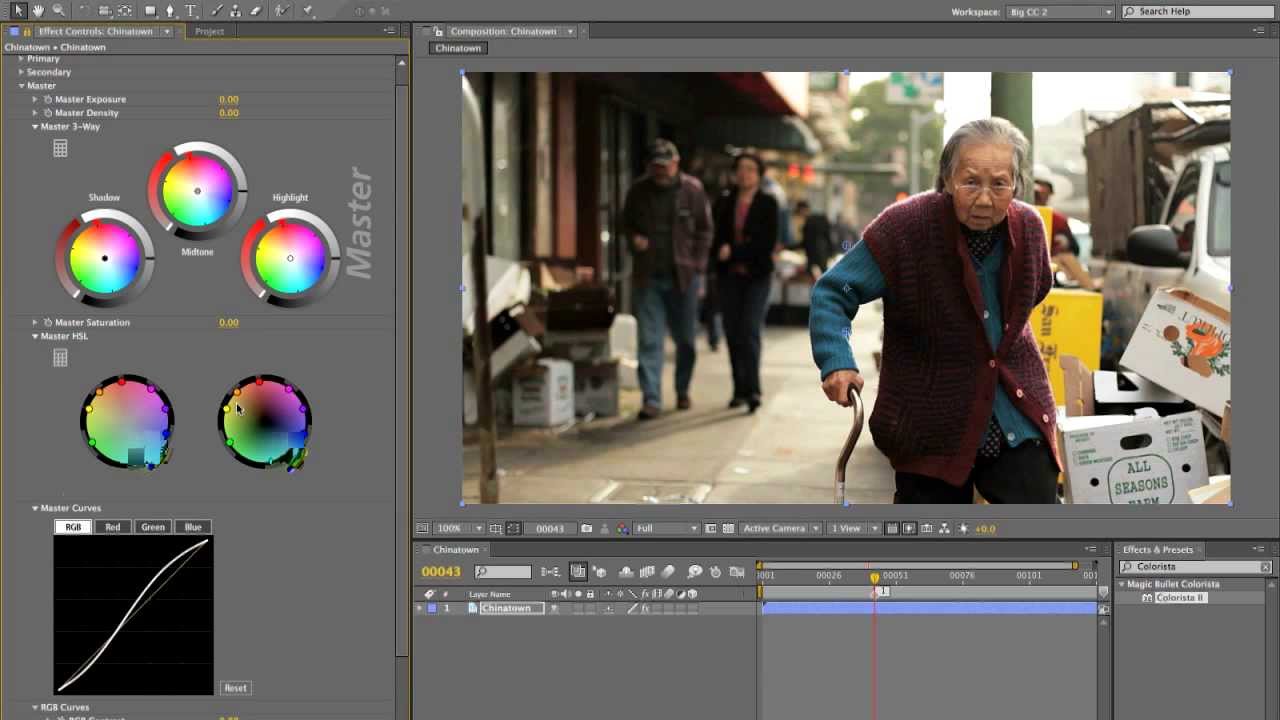This screenshot has height=720, width=1280.
Task: Open the composition mini-flowchart in timeline
Action: pyautogui.click(x=550, y=572)
